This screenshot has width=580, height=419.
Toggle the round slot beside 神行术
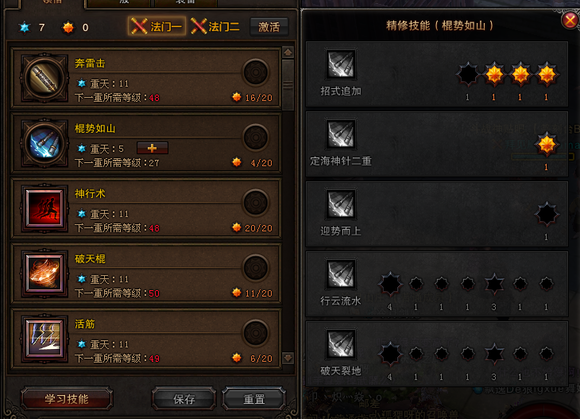tap(256, 203)
